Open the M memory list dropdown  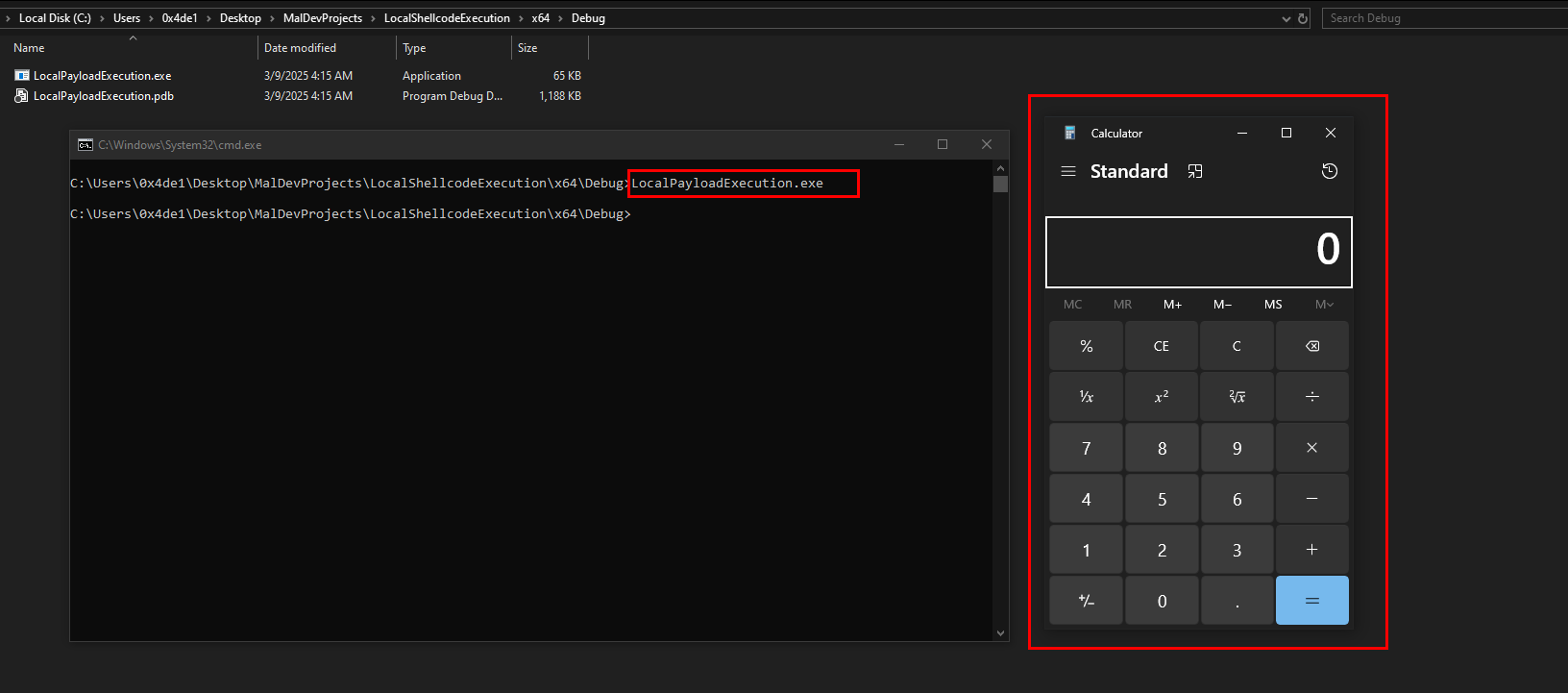click(x=1324, y=305)
